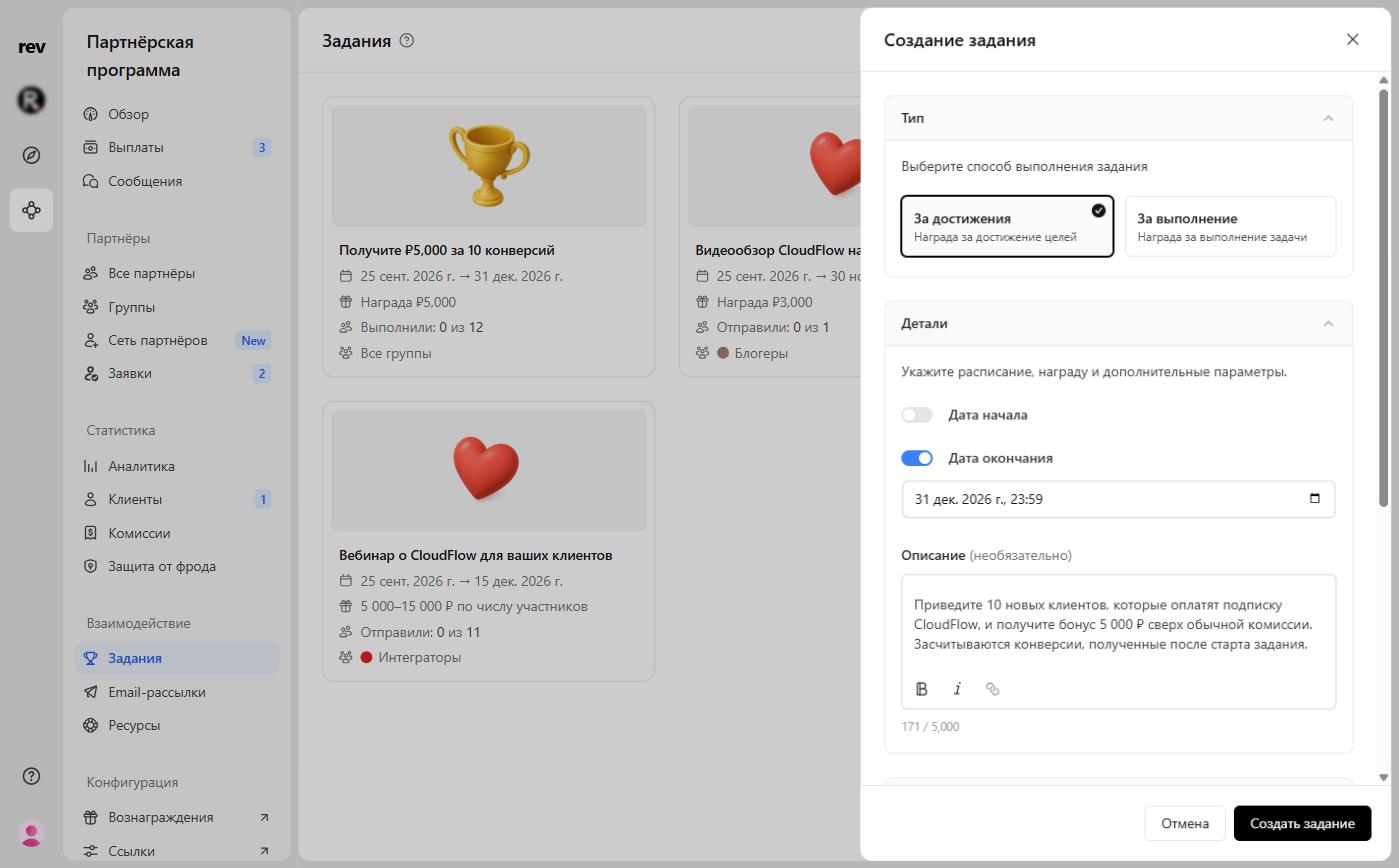Collapse the Тип section
This screenshot has width=1399, height=868.
pos(1328,118)
